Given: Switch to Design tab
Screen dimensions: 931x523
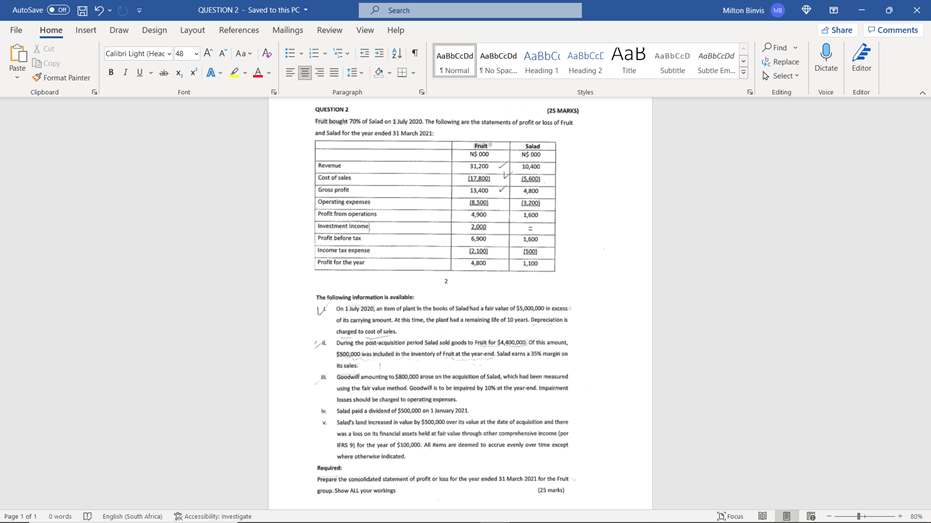Looking at the screenshot, I should (x=154, y=30).
